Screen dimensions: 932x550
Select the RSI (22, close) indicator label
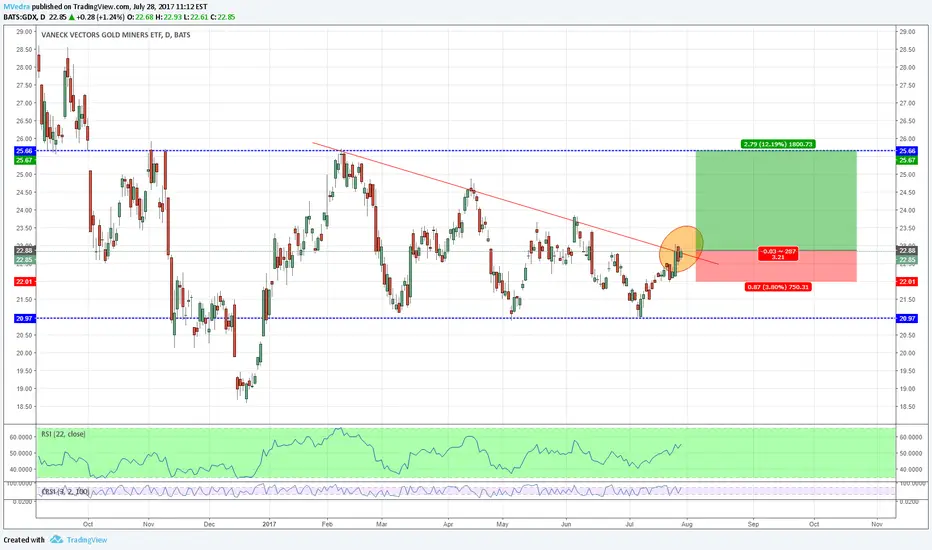[64, 434]
